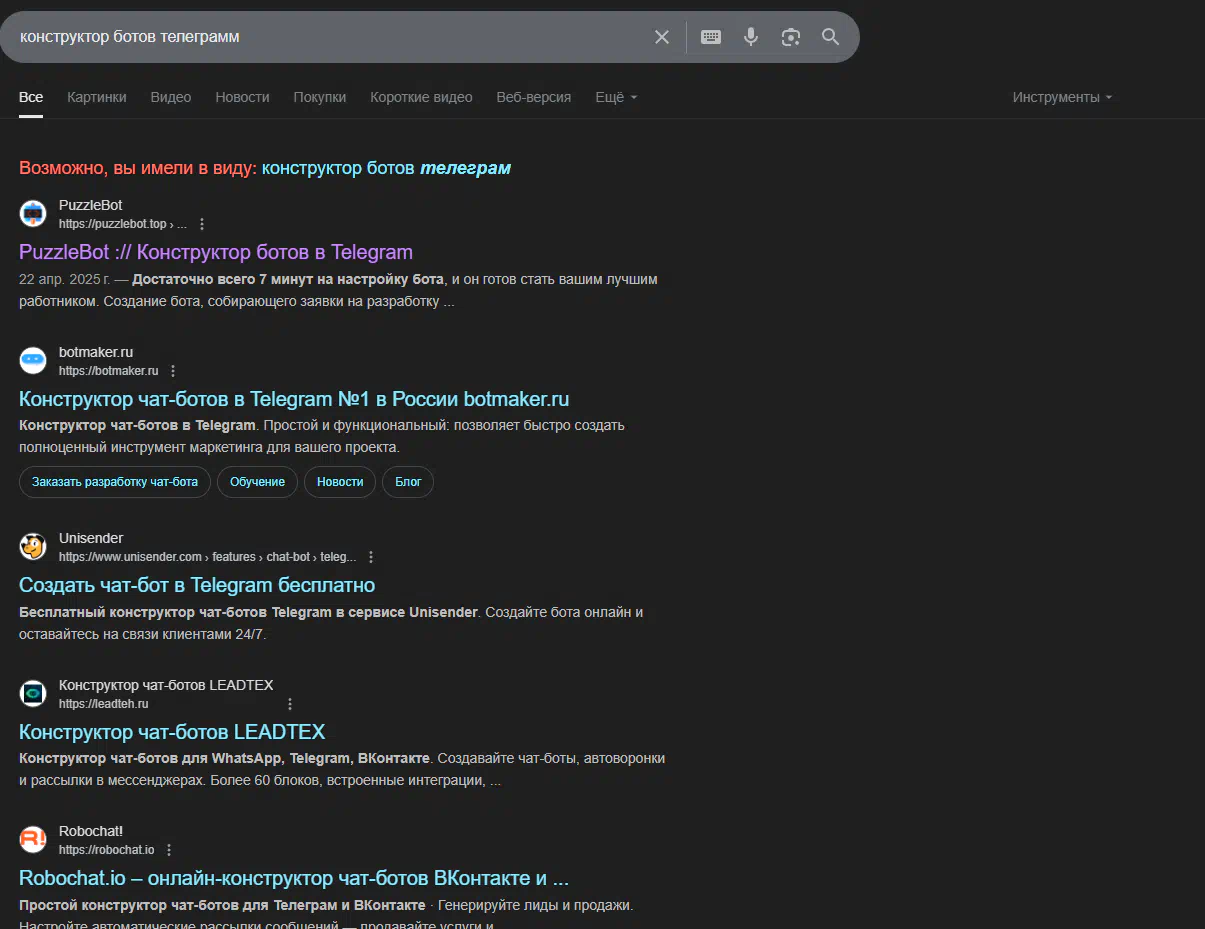Viewport: 1205px width, 929px height.
Task: Click the Unisender site favicon
Action: coord(33,546)
